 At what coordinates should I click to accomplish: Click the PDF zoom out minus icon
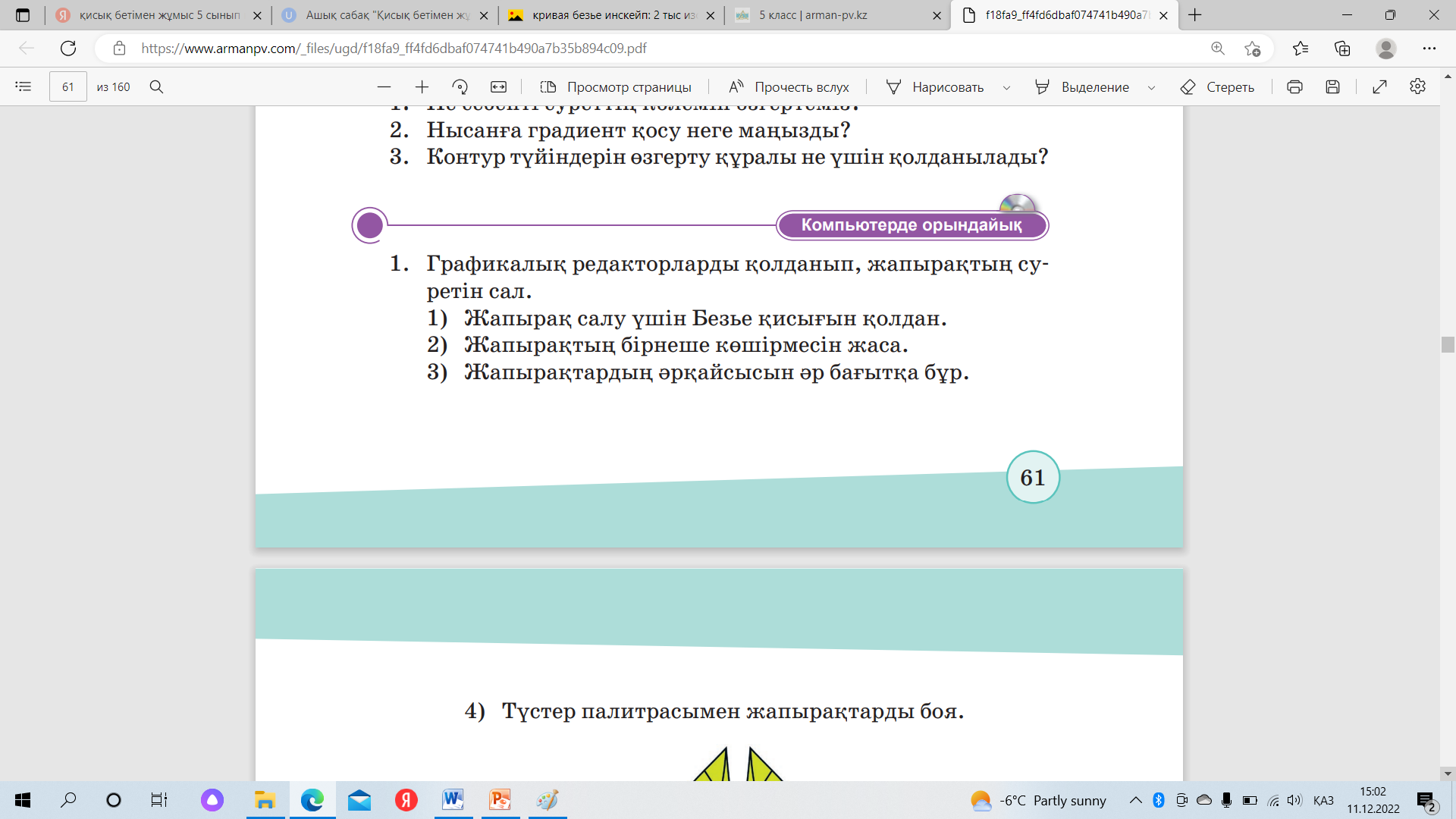pyautogui.click(x=384, y=87)
